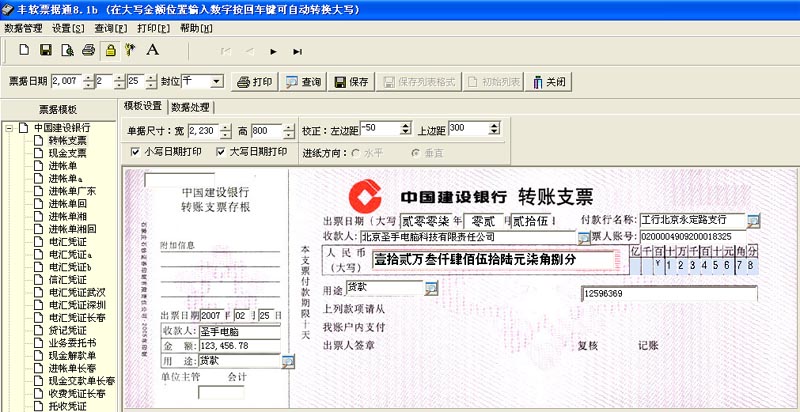Select 信汇凭证 template in tree

click(x=67, y=279)
